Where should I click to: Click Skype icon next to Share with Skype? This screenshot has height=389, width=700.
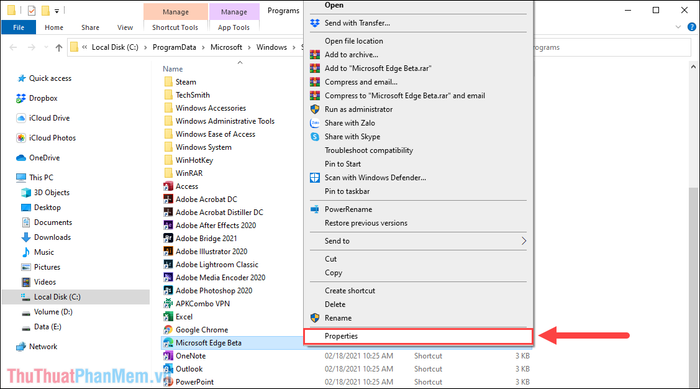point(315,137)
